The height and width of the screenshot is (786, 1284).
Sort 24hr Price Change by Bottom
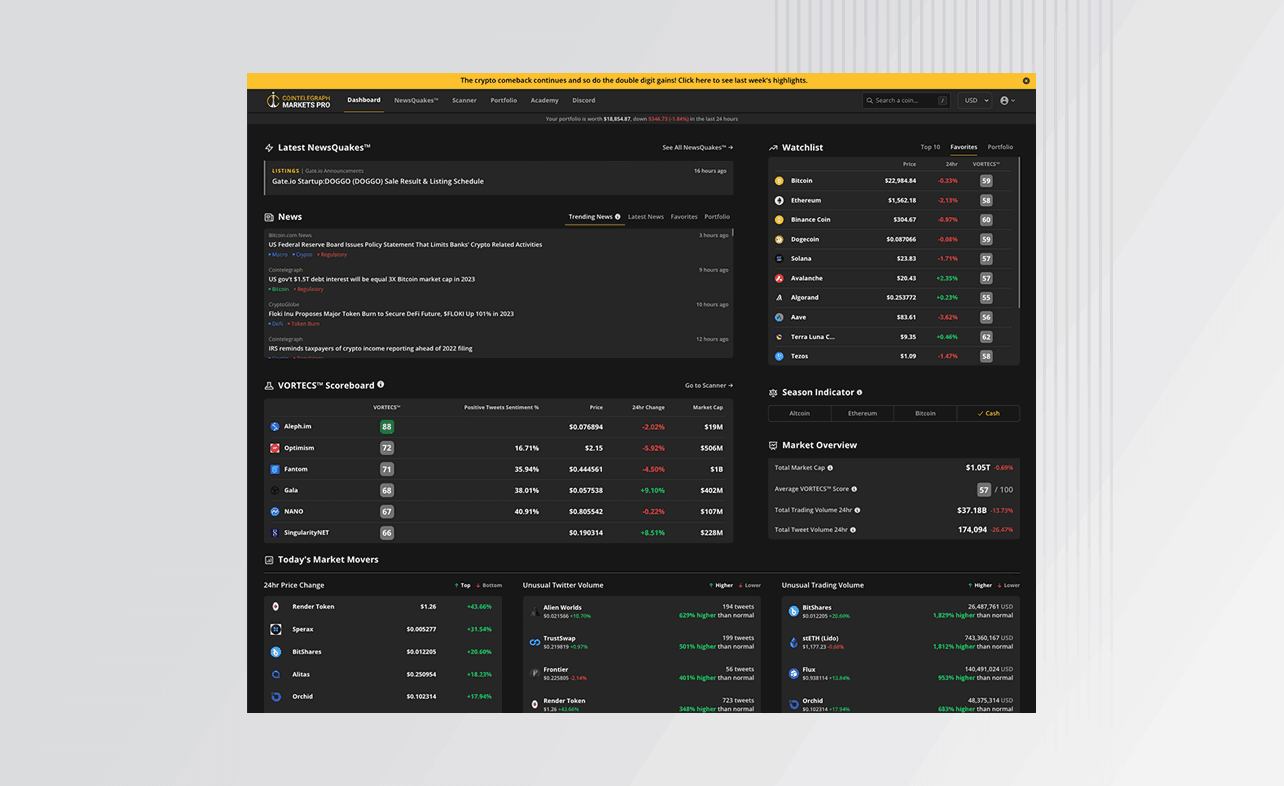tap(489, 586)
